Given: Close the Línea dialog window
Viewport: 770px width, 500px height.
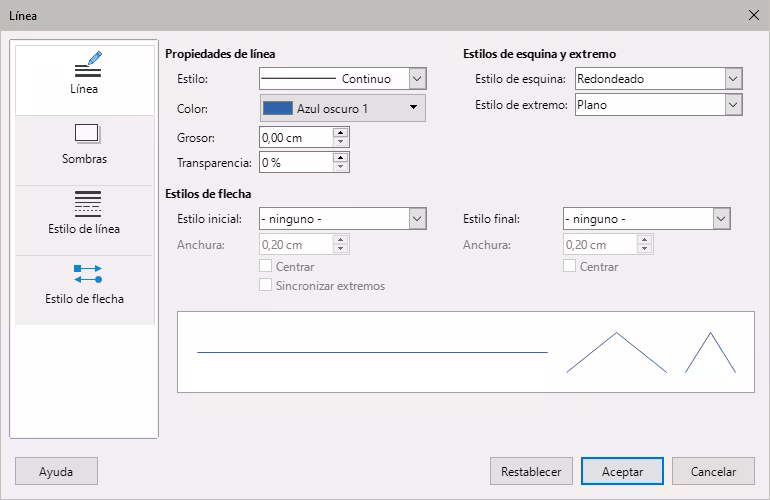Looking at the screenshot, I should (754, 15).
